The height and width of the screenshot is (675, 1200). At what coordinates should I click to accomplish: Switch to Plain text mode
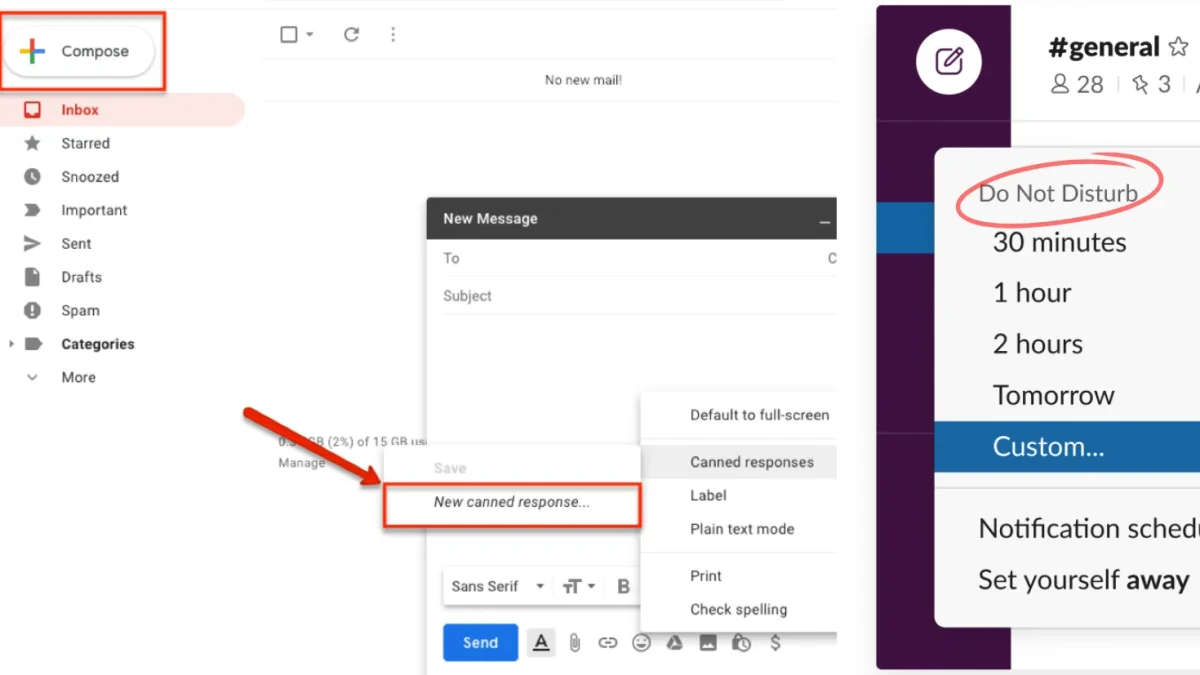(742, 529)
